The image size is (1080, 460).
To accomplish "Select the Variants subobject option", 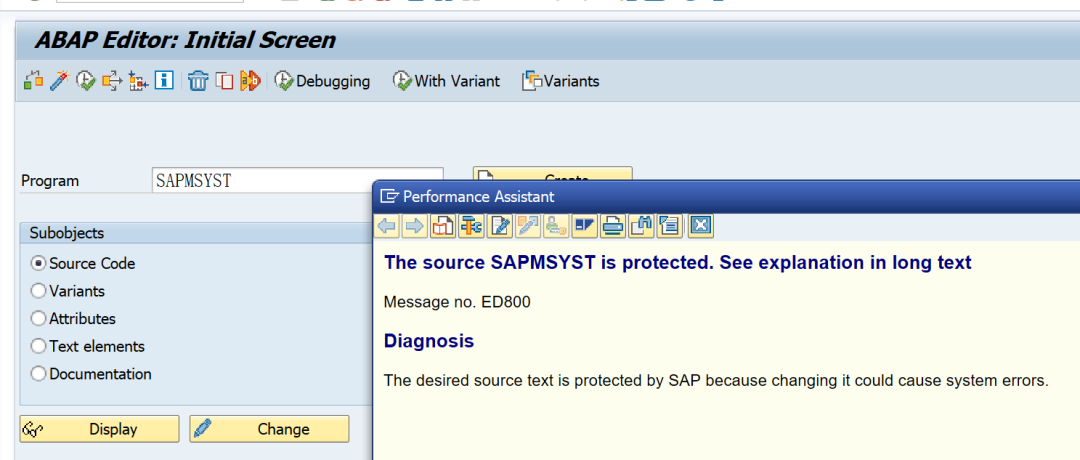I will [39, 291].
